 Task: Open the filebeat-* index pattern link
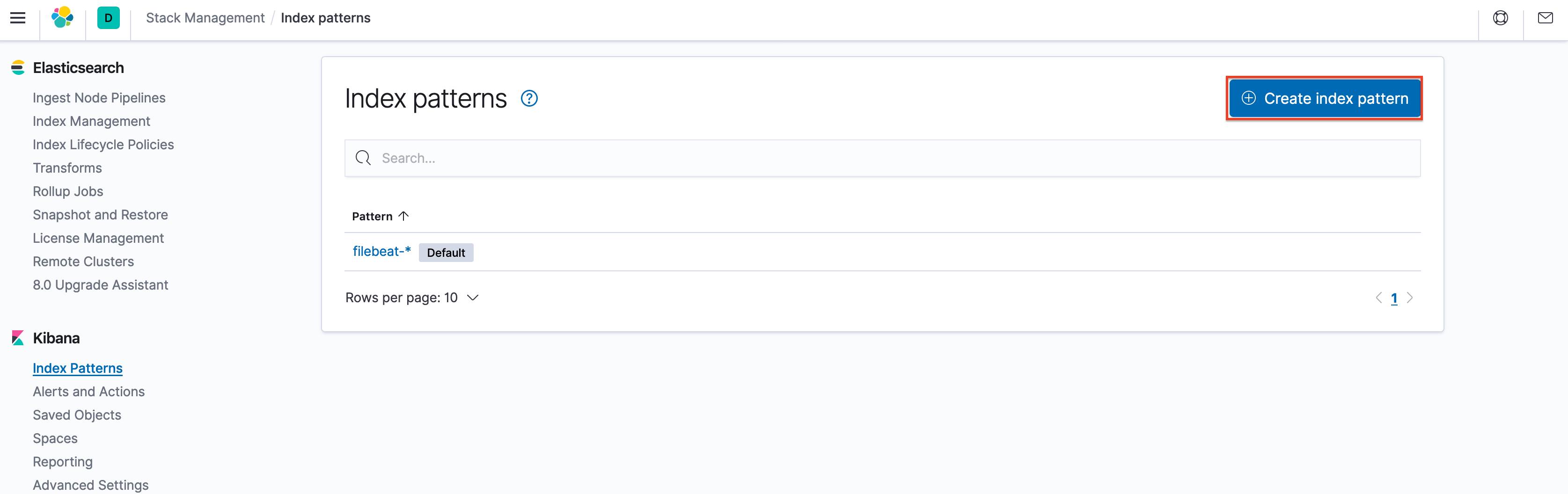tap(381, 251)
